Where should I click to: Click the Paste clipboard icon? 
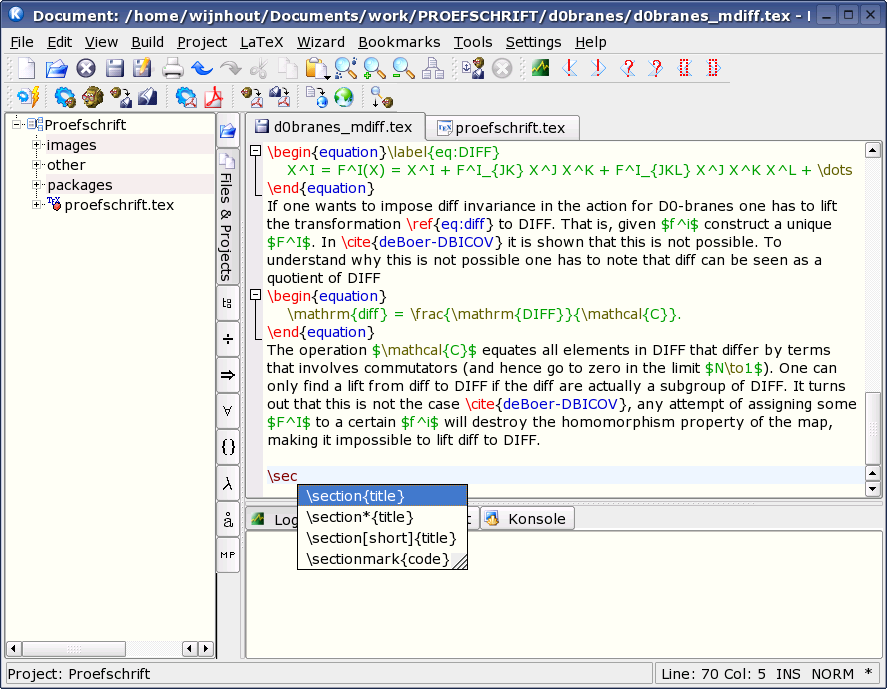point(315,68)
